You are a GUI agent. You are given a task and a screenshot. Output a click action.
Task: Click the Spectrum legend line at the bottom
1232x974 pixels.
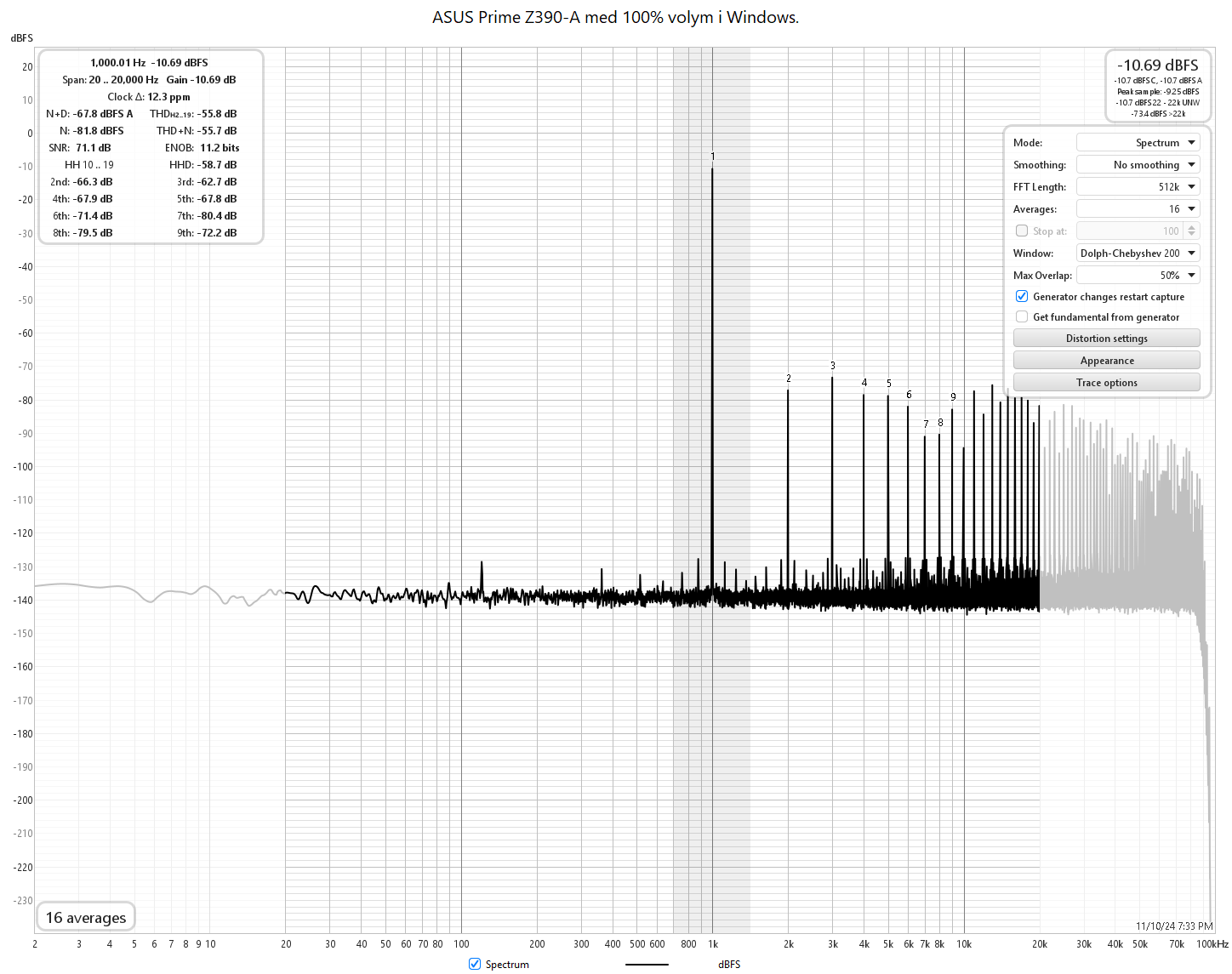tap(647, 964)
